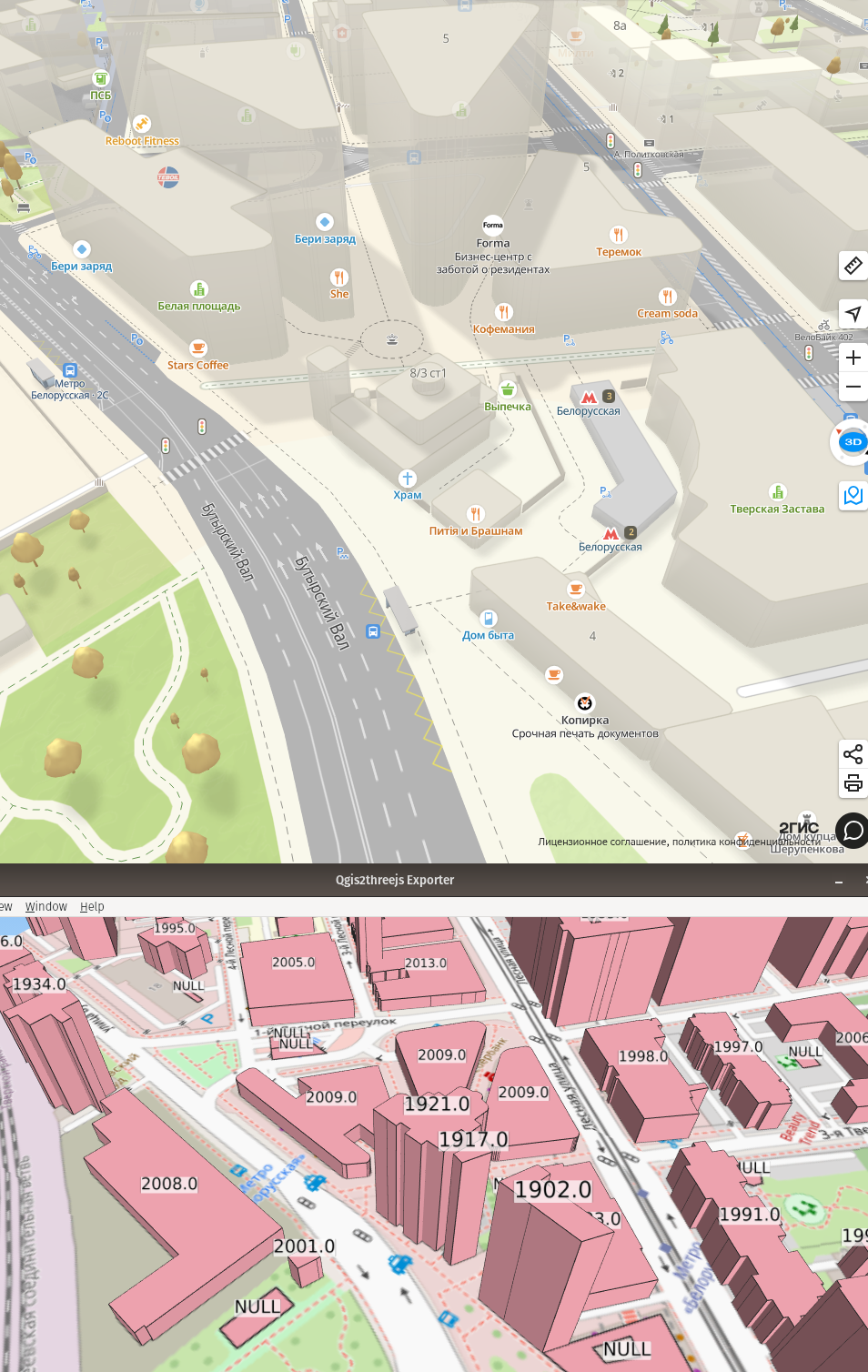Screen dimensions: 868x1372
Task: Click the Бери заряд marker beside She
Action: (324, 222)
